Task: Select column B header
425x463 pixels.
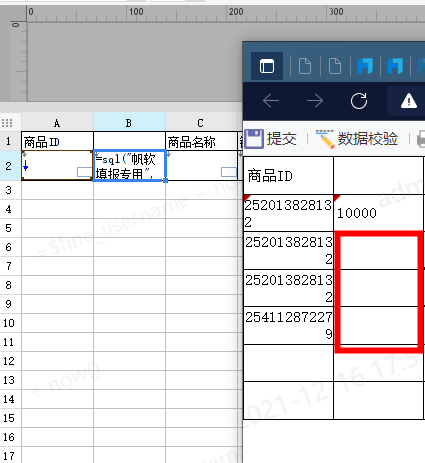Action: [x=129, y=123]
